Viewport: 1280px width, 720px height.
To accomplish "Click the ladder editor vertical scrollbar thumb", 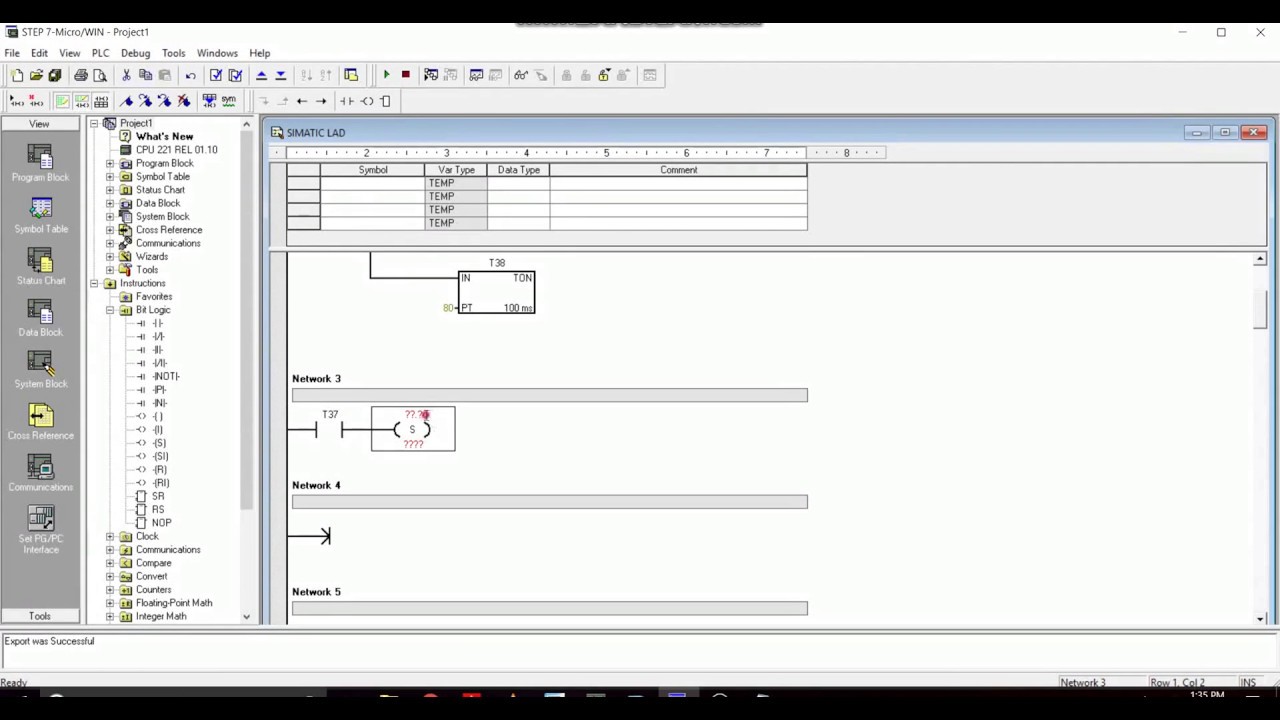I will click(x=1260, y=311).
